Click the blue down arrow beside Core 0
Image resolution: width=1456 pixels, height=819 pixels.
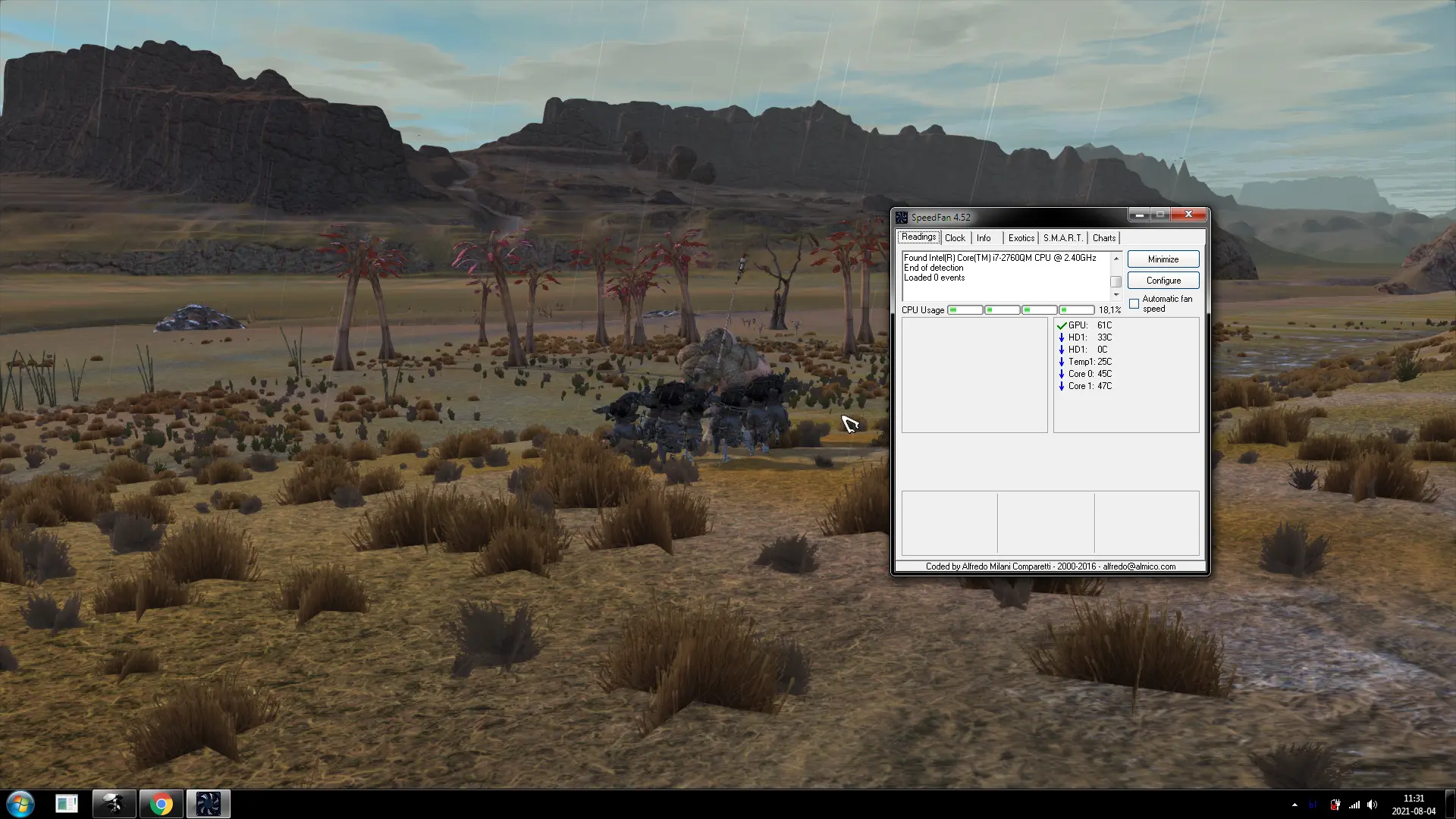point(1062,374)
